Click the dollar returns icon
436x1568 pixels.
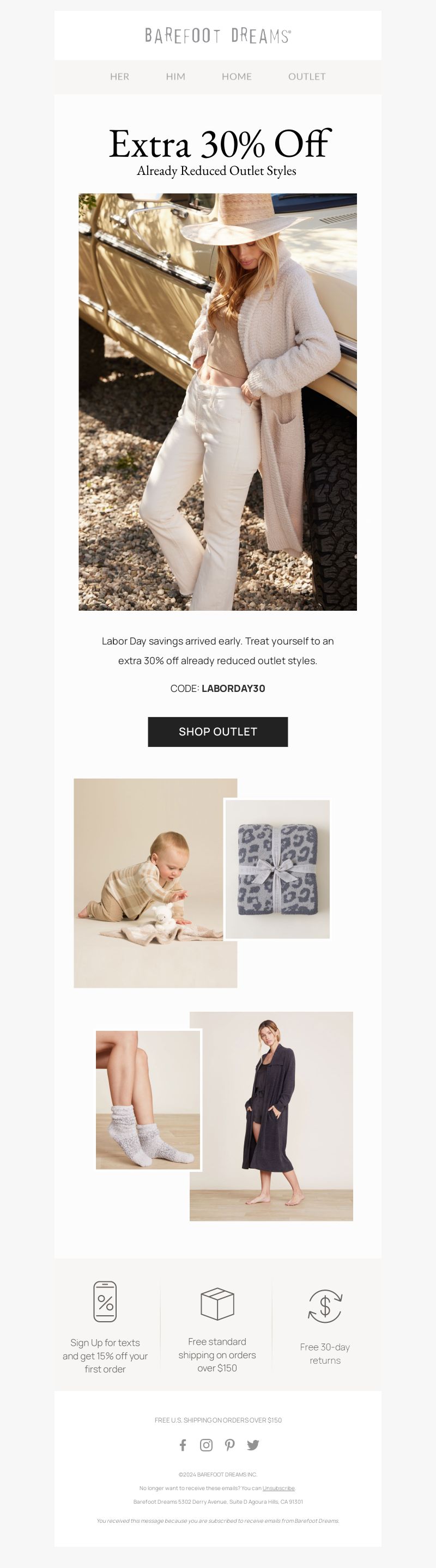click(325, 1305)
